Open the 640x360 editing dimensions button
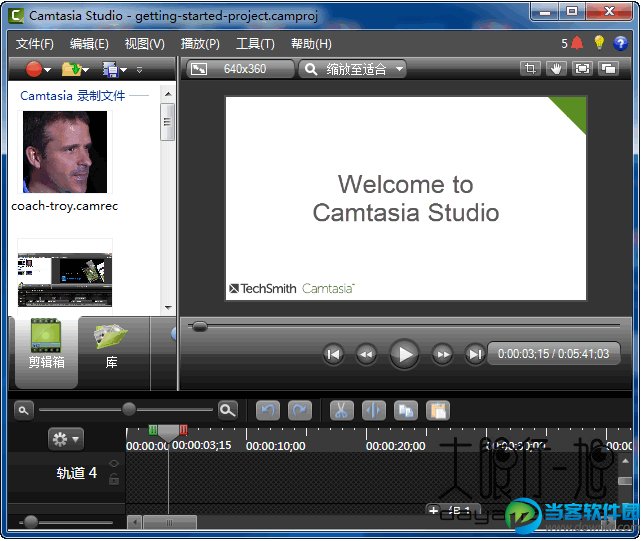The image size is (641, 541). coord(240,69)
